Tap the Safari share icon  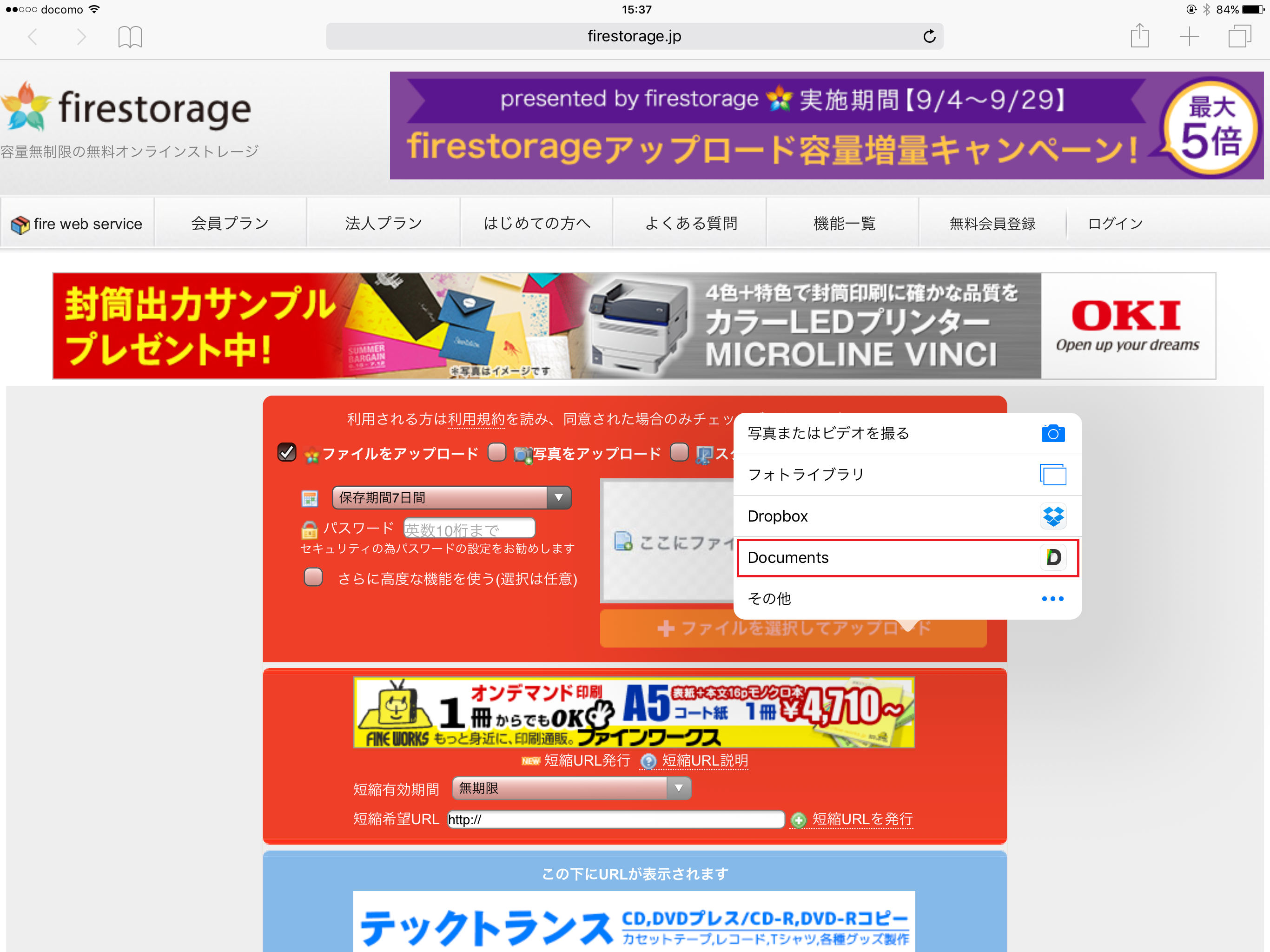(1139, 37)
